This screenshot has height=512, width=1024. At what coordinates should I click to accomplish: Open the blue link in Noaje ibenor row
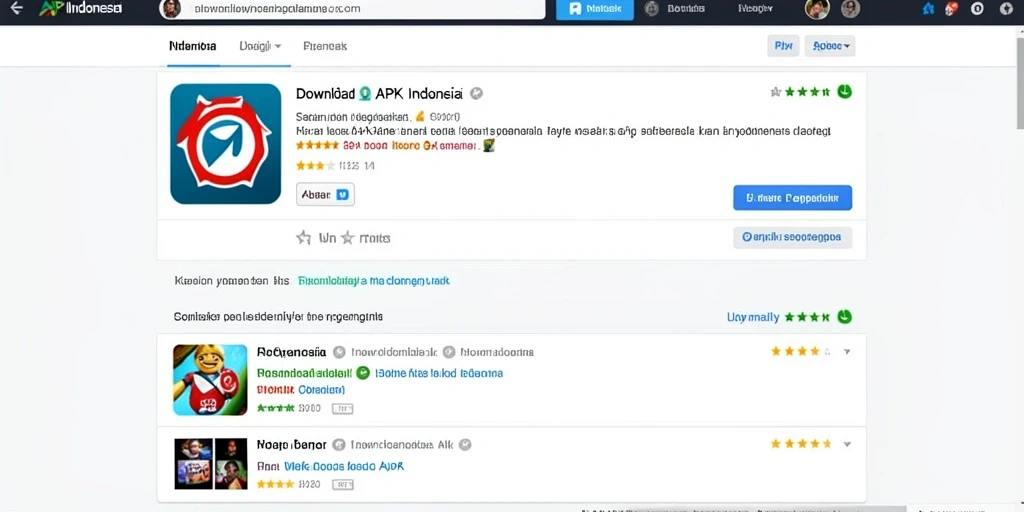(344, 467)
